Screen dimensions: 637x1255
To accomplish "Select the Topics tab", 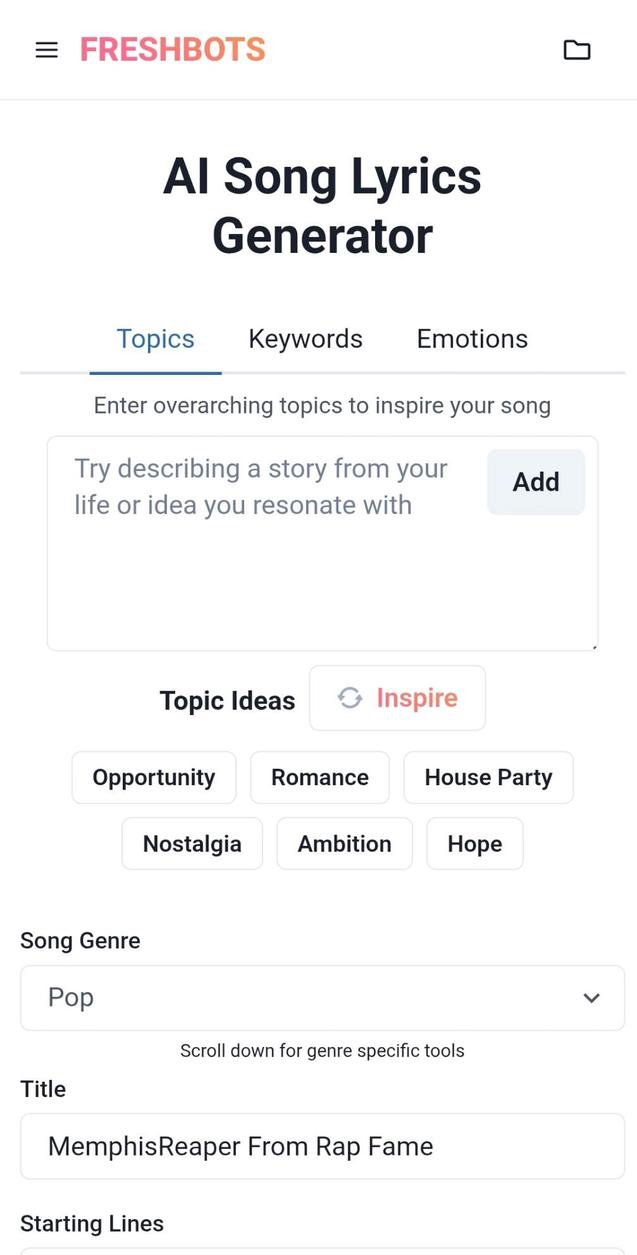I will [x=155, y=338].
